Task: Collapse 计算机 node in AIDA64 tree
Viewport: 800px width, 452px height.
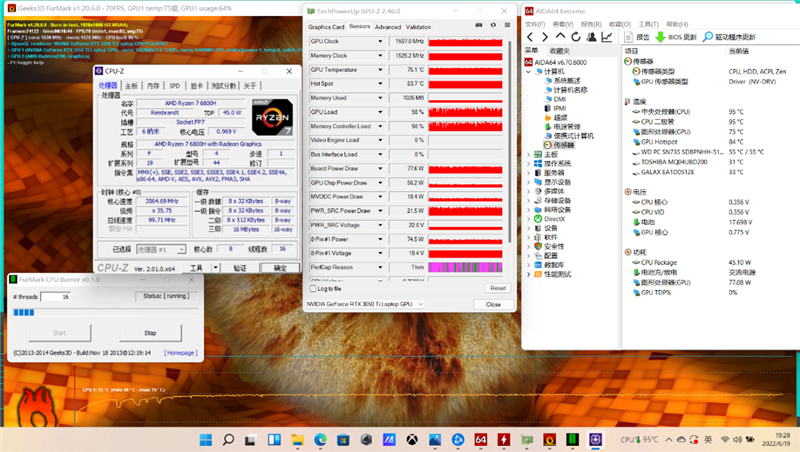Action: (x=529, y=72)
